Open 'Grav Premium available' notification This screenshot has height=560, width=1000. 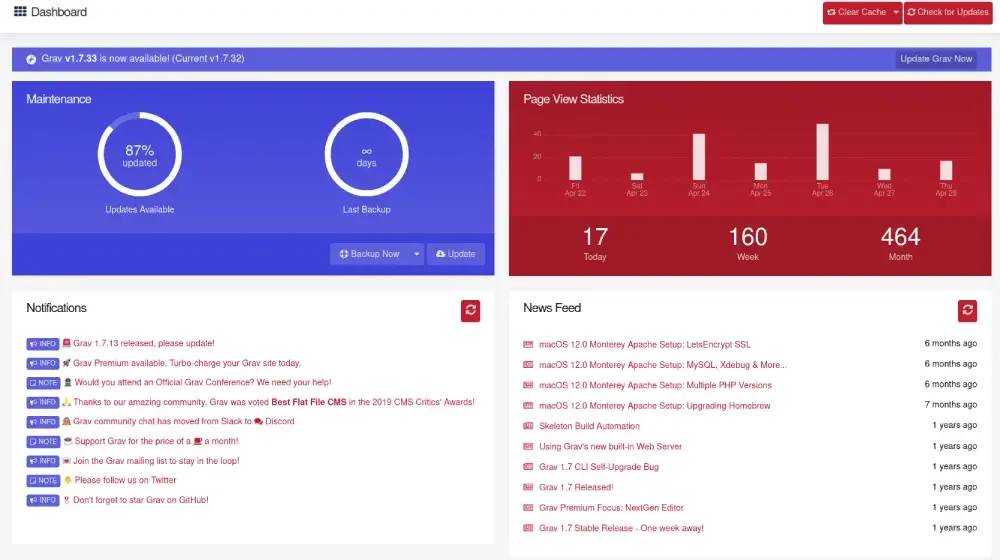pos(187,363)
